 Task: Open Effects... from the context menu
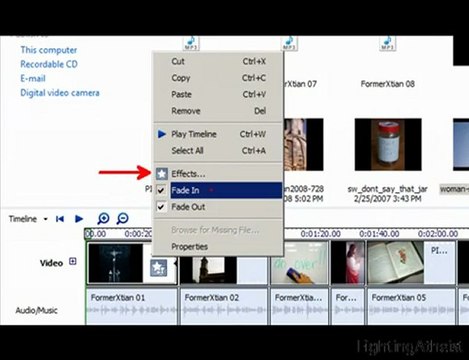coord(218,174)
